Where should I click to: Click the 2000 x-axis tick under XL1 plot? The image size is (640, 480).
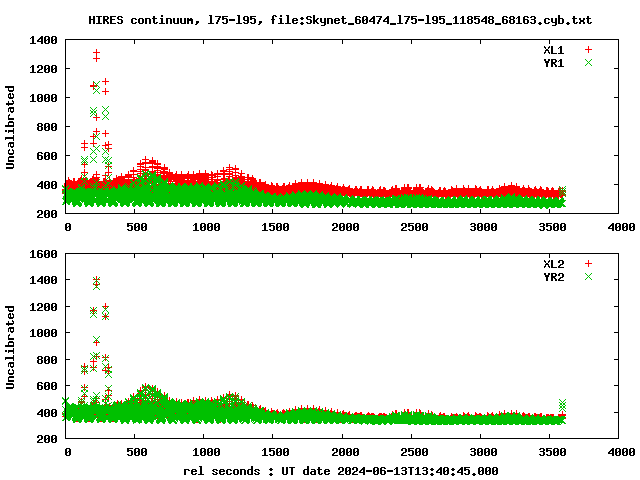[x=345, y=227]
